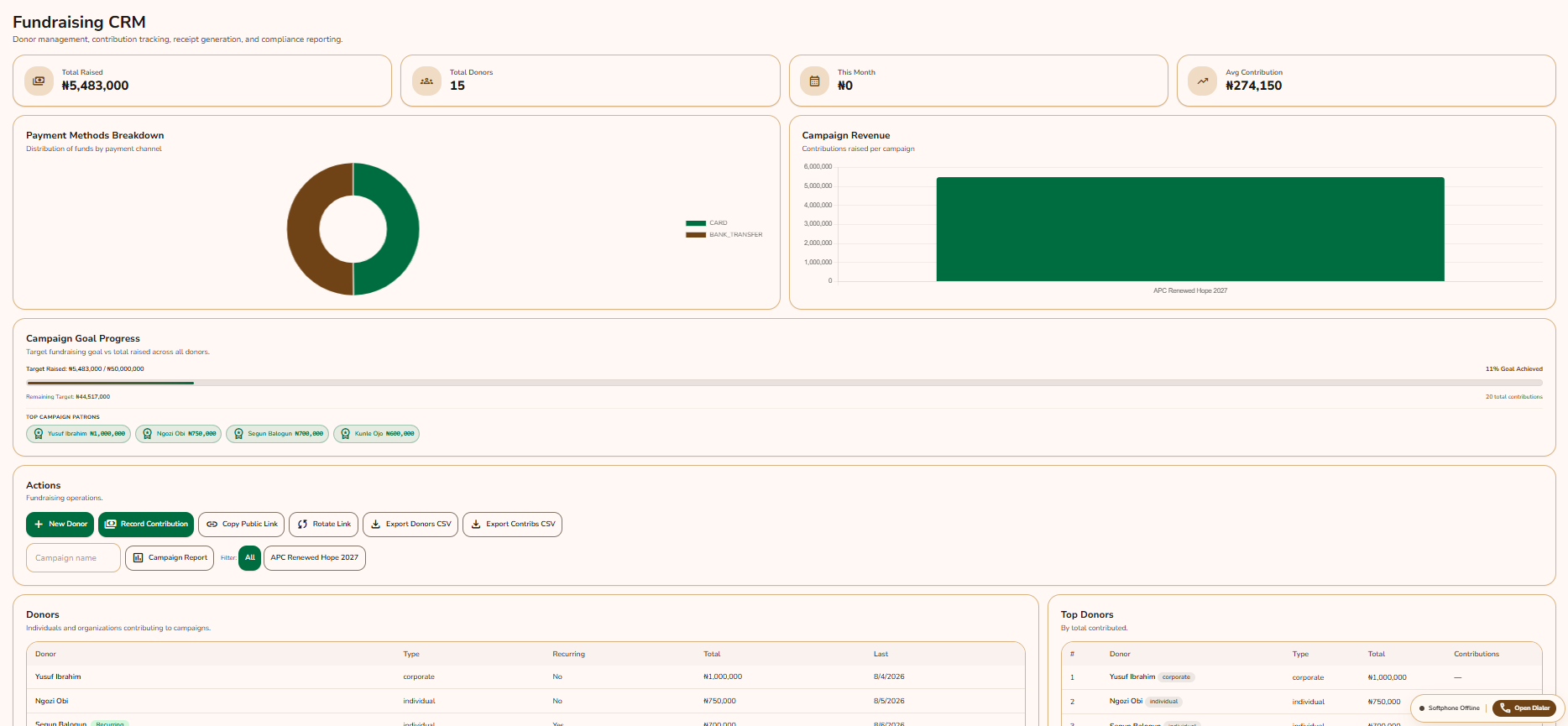This screenshot has width=1568, height=726.
Task: Click the medal icon on Kunle Ojo chip
Action: 346,434
